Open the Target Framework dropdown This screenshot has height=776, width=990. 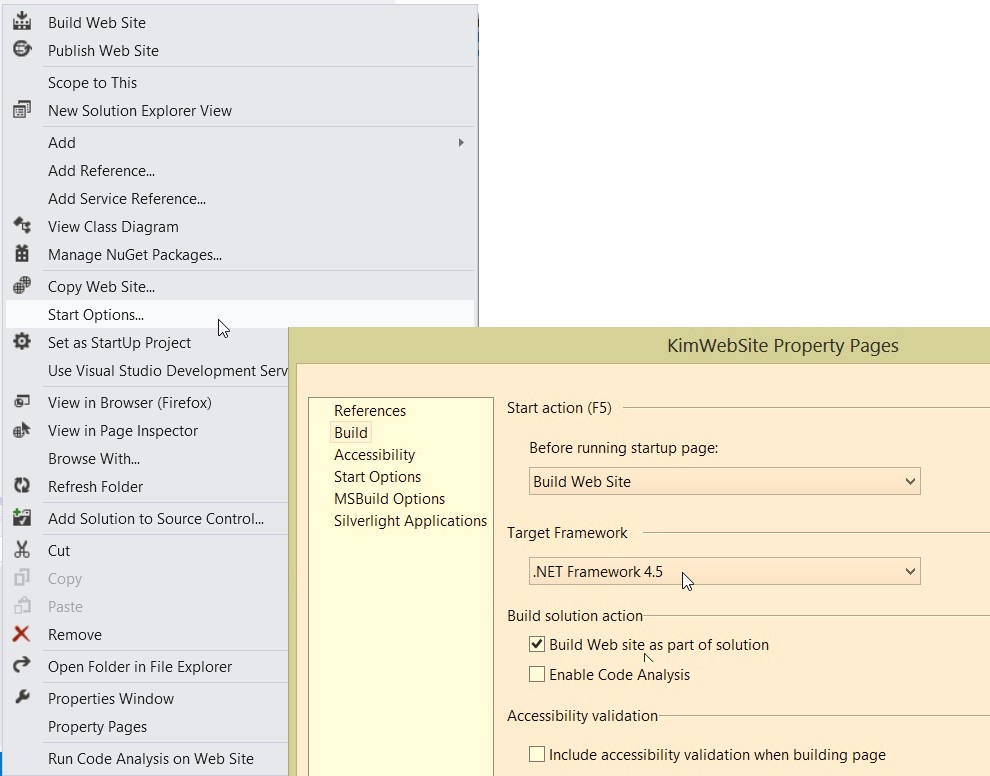725,571
